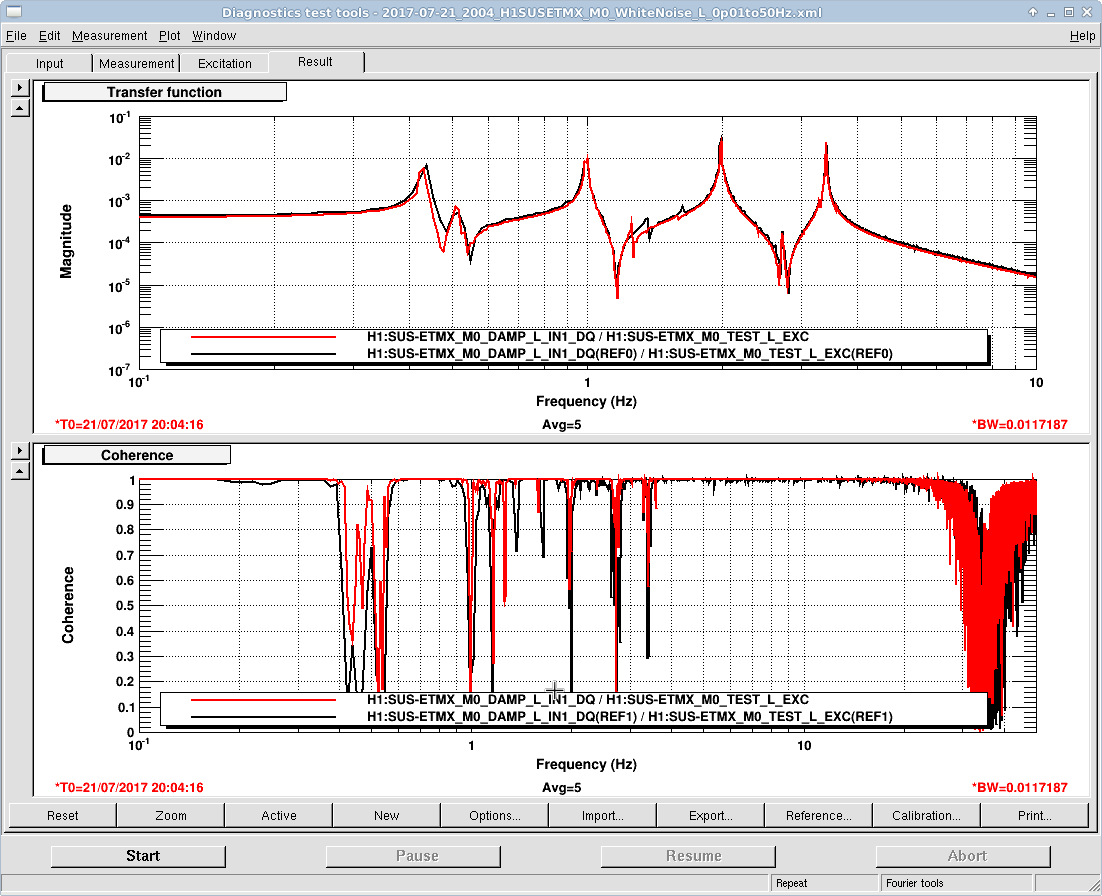Click T0 timestamp under Coherence plot
This screenshot has width=1102, height=896.
pyautogui.click(x=129, y=788)
